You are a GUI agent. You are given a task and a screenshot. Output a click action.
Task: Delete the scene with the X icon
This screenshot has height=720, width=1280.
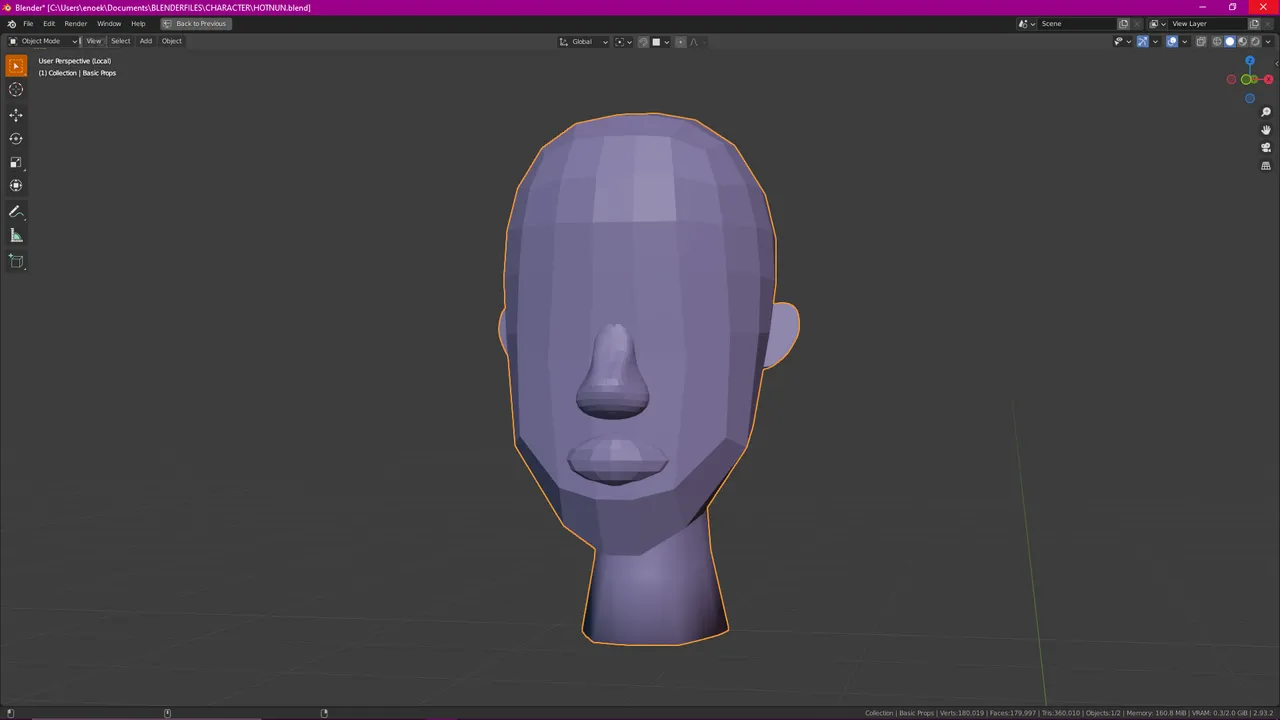[x=1137, y=24]
